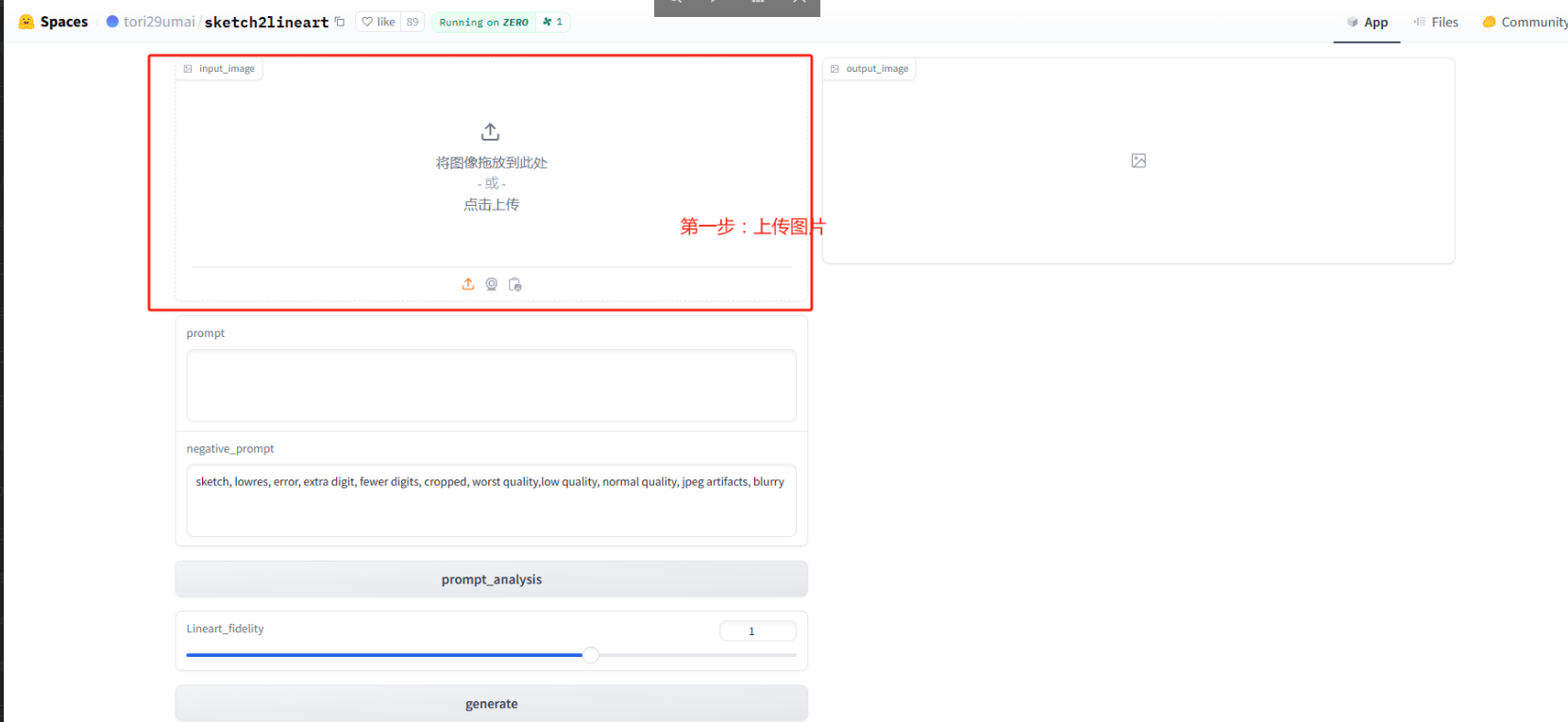The height and width of the screenshot is (722, 1568).
Task: Click the large upload arrow in dropzone
Action: [490, 131]
